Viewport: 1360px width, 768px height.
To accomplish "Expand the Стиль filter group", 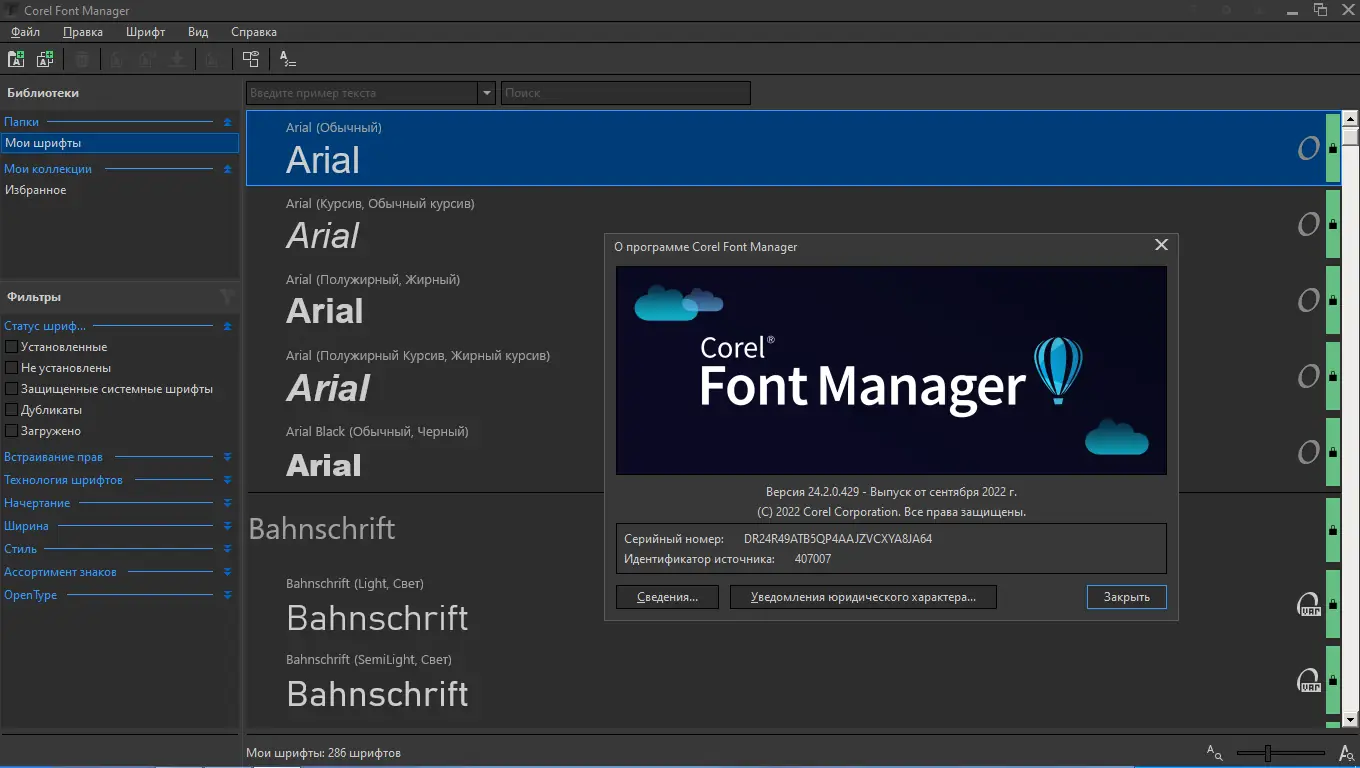I will [x=227, y=549].
